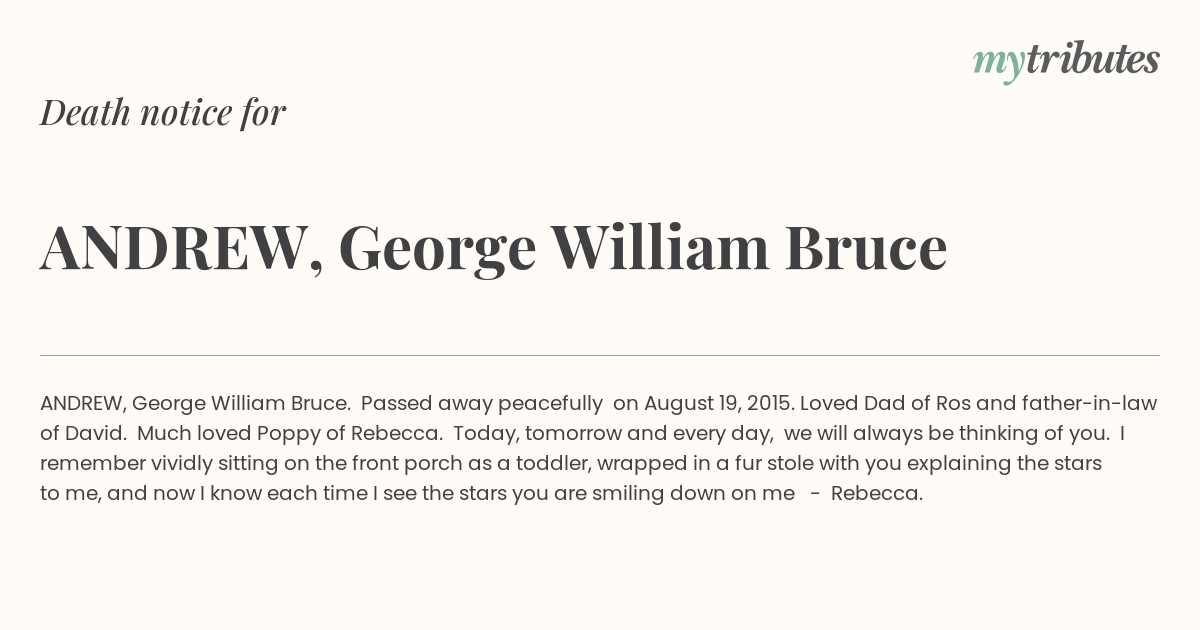
Task: Click the name Ros in the notice
Action: 952,404
